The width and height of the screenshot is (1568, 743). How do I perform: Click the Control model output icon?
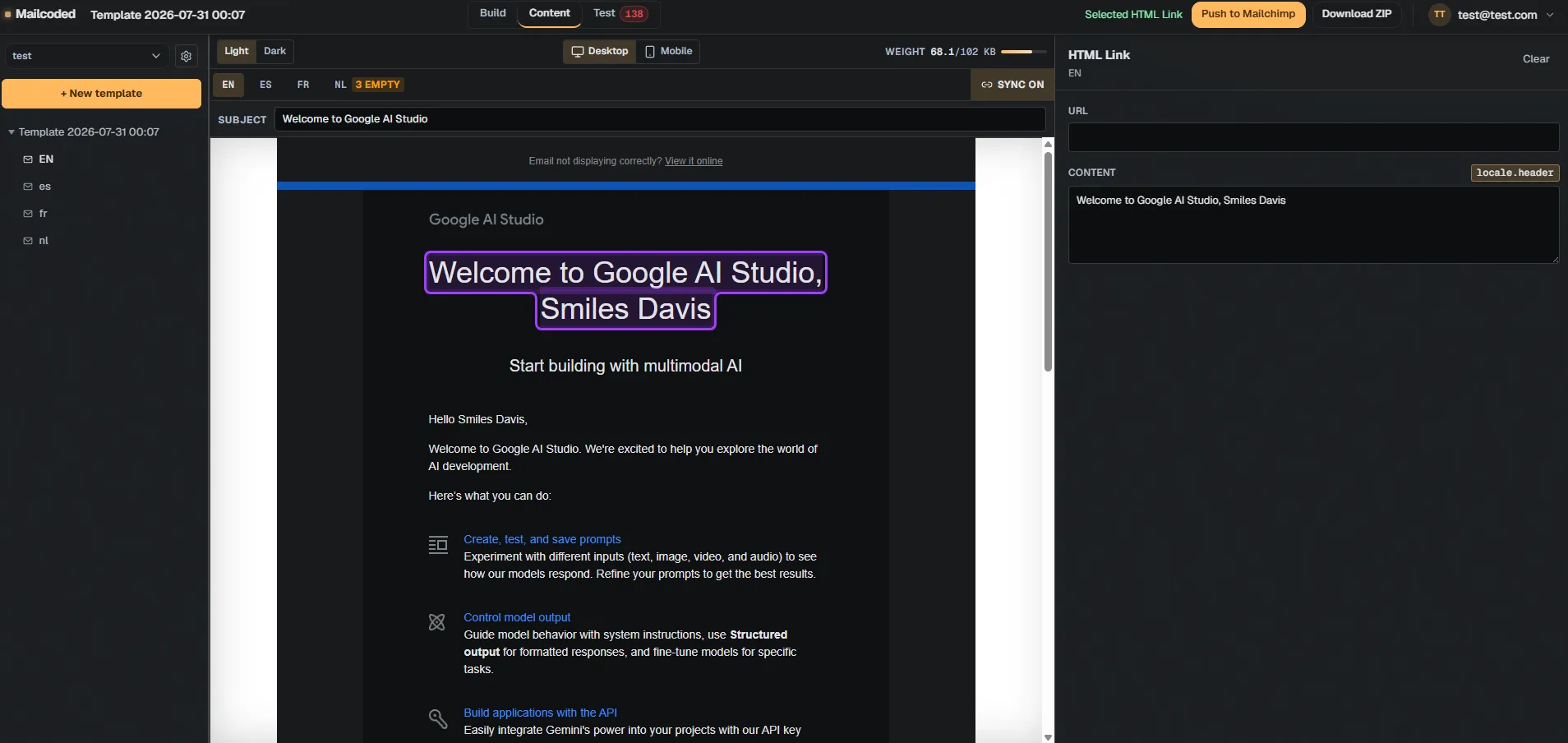pos(437,622)
